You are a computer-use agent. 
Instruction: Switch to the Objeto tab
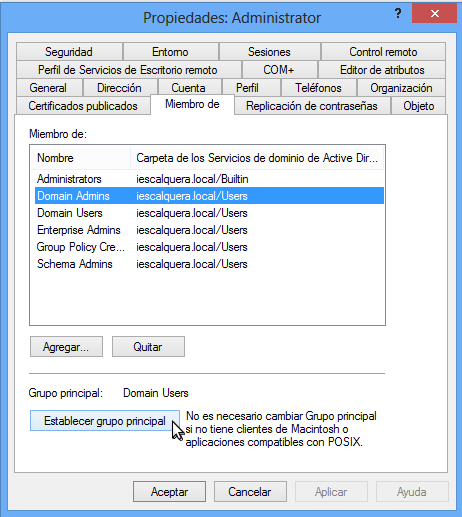[419, 106]
